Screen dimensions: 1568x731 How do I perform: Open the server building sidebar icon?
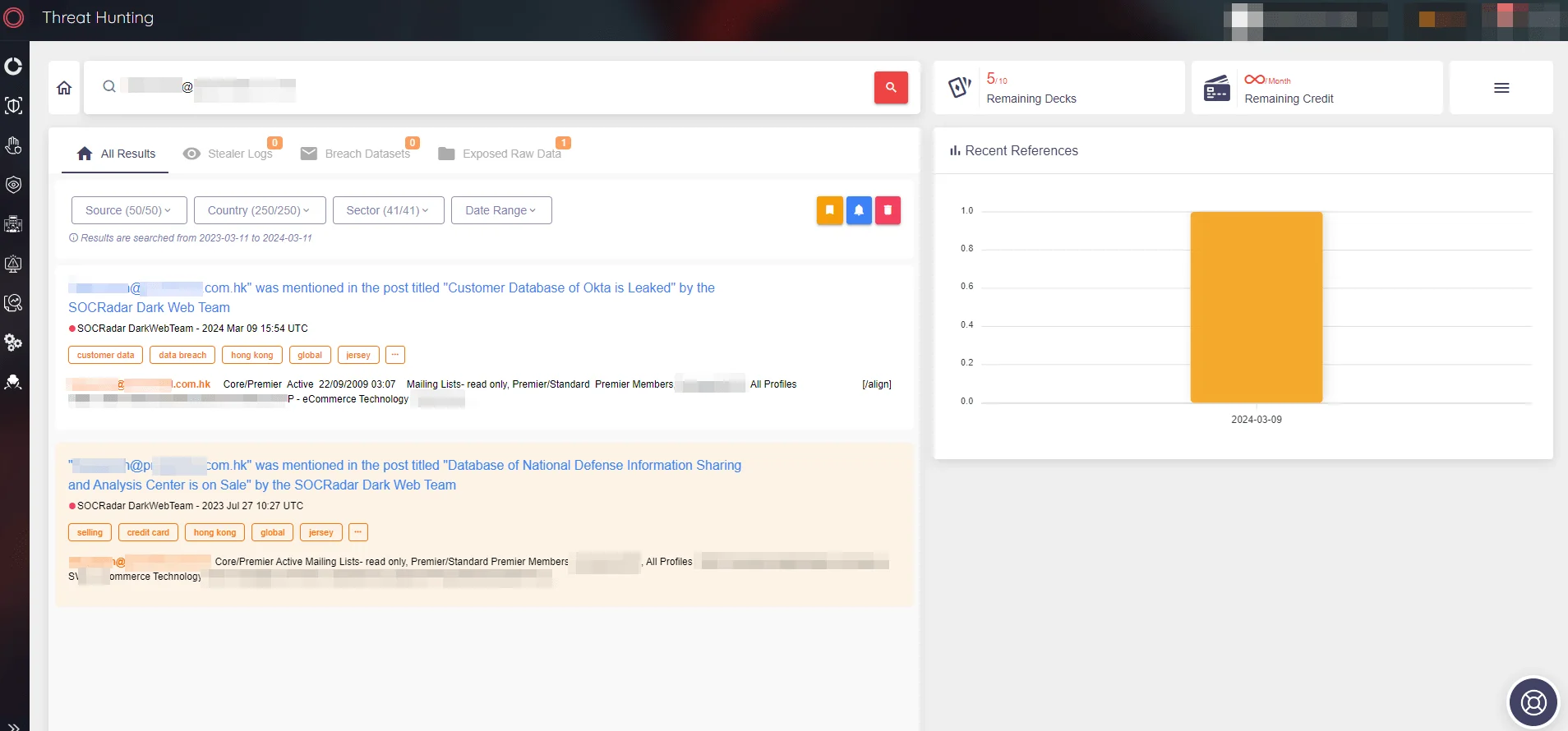click(13, 224)
